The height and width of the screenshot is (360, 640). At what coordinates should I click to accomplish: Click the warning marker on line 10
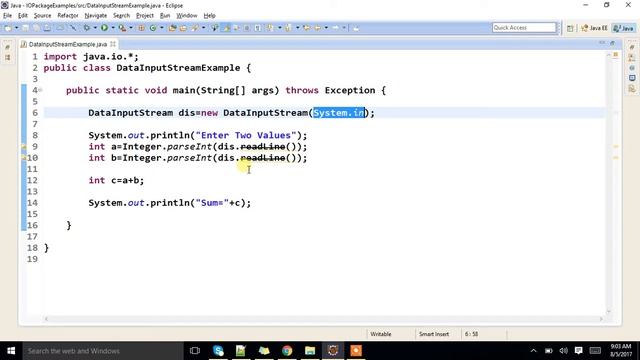[x=24, y=158]
